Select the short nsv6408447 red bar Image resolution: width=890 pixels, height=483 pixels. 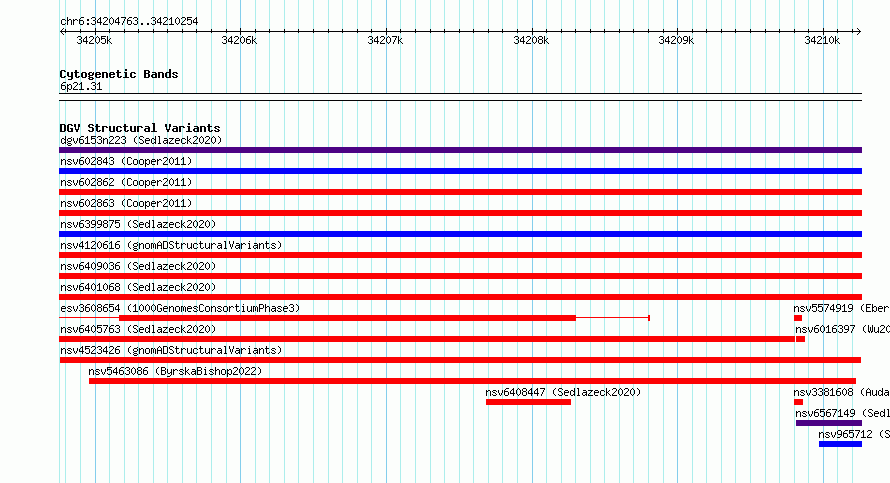[x=528, y=402]
